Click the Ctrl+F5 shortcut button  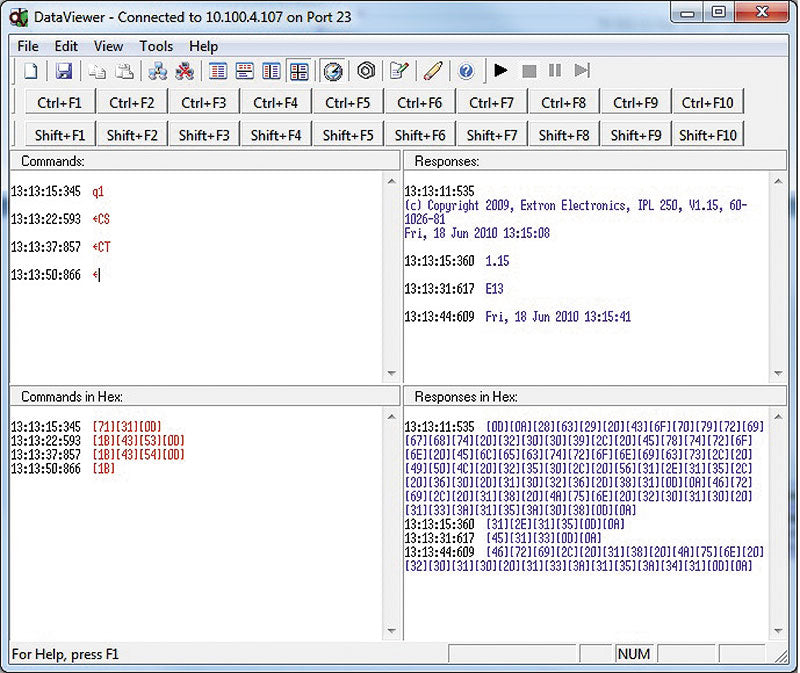[x=347, y=103]
